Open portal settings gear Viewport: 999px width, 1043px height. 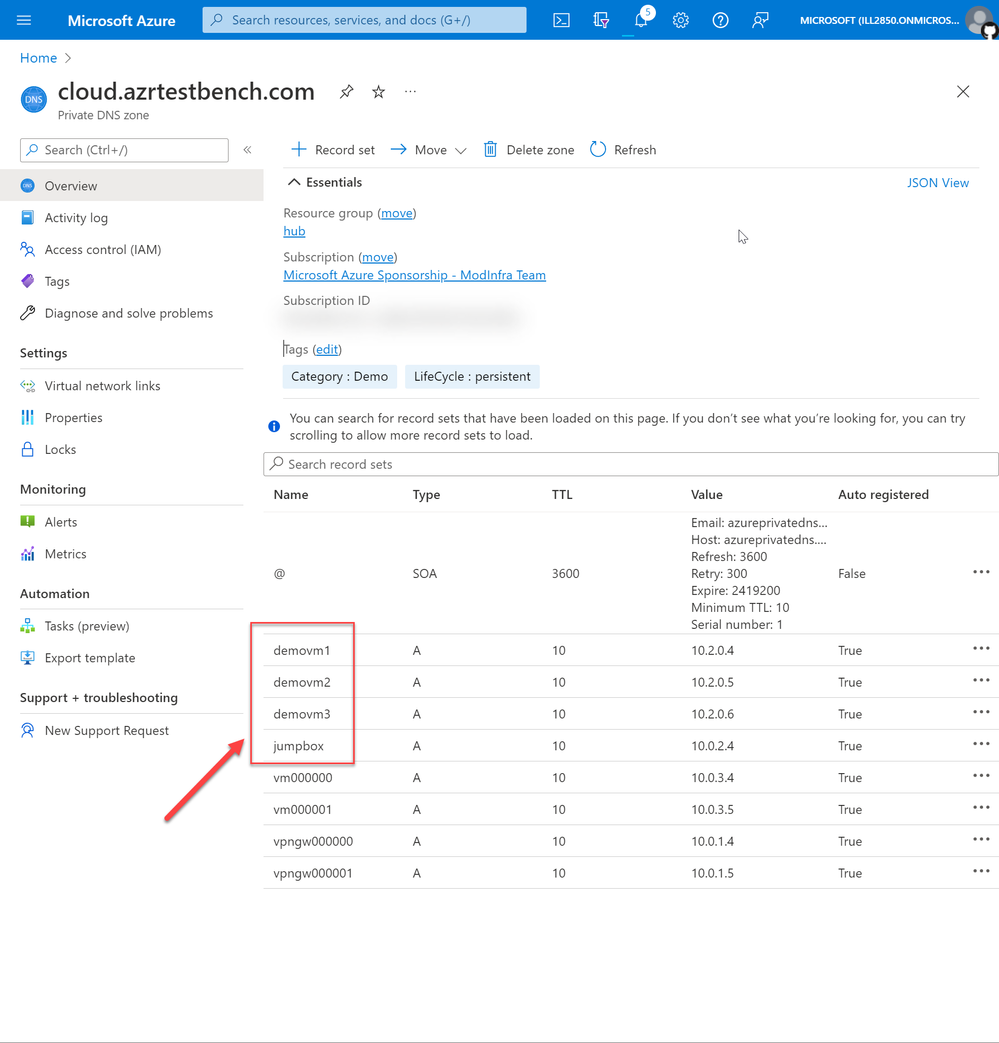coord(680,21)
